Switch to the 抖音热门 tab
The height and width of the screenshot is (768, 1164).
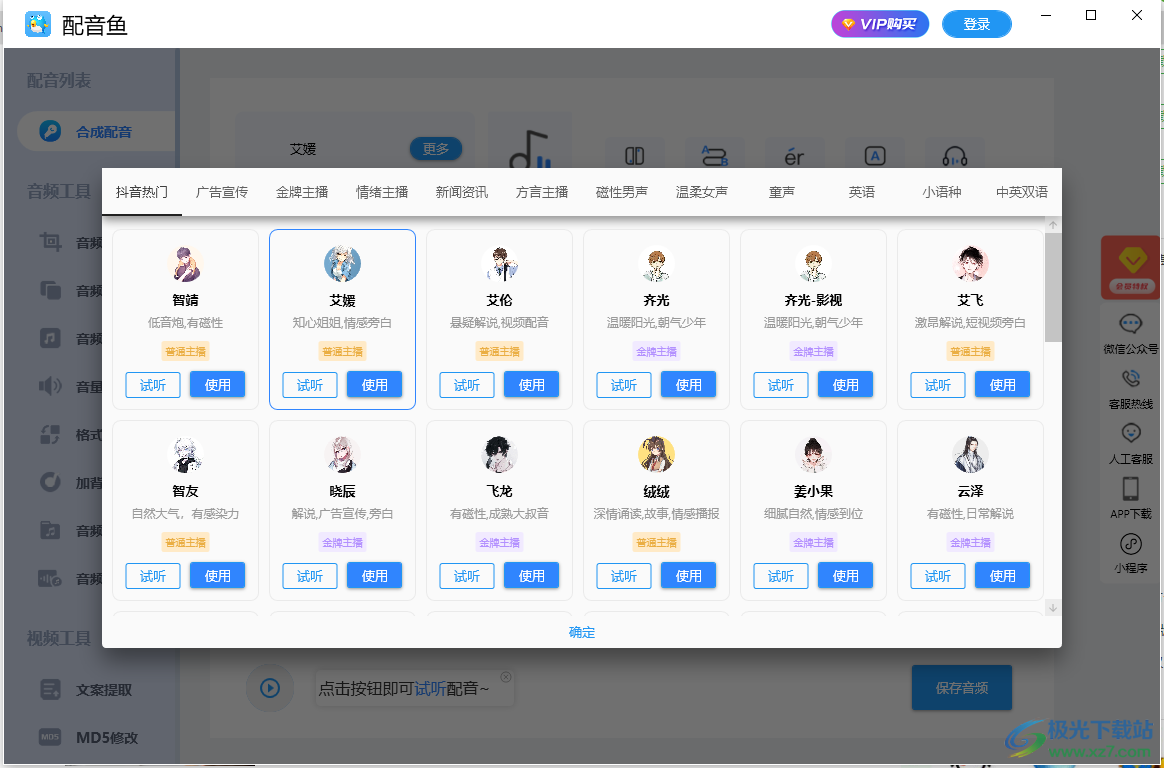tap(141, 191)
